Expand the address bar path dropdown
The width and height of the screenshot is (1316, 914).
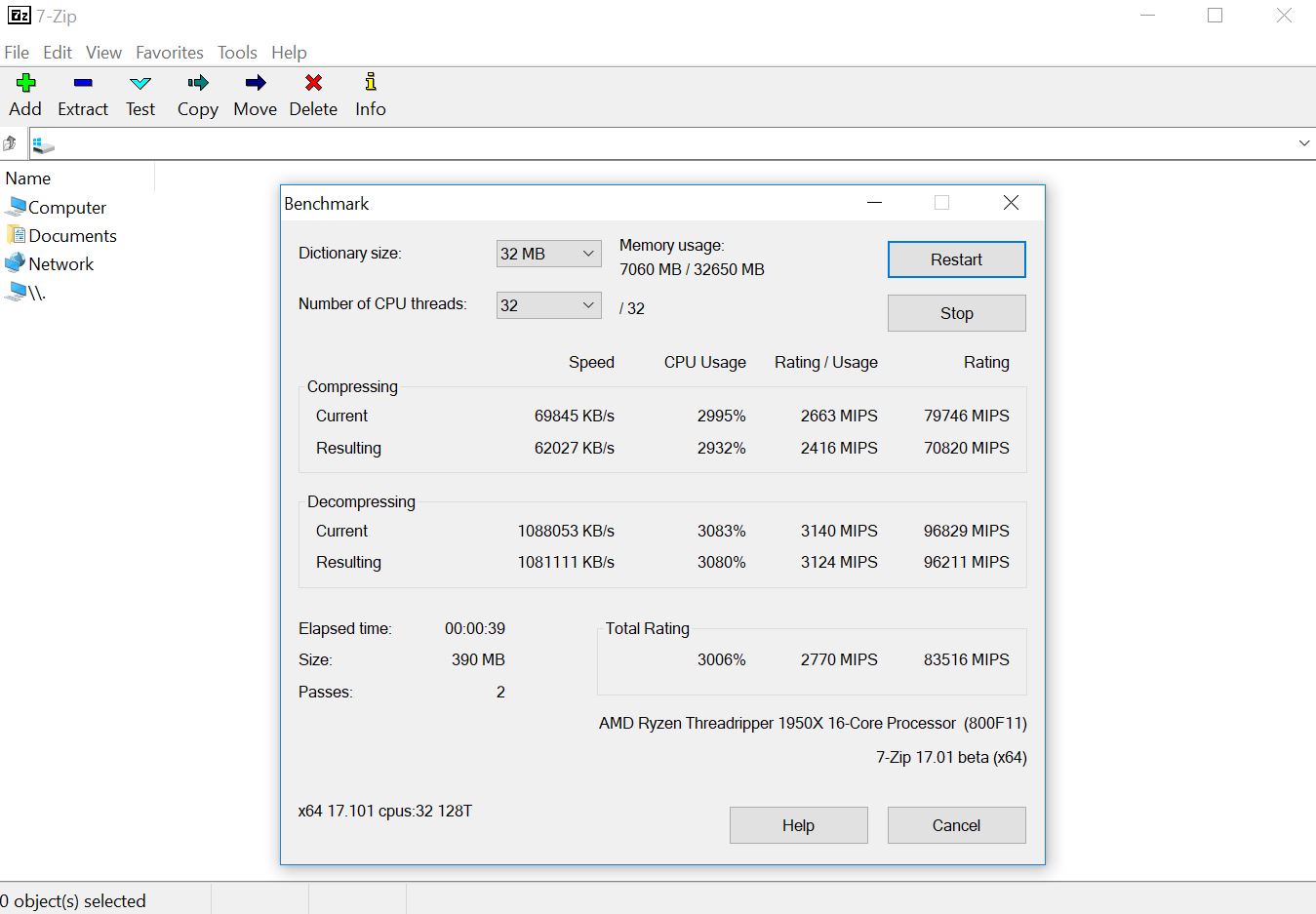pos(1304,144)
